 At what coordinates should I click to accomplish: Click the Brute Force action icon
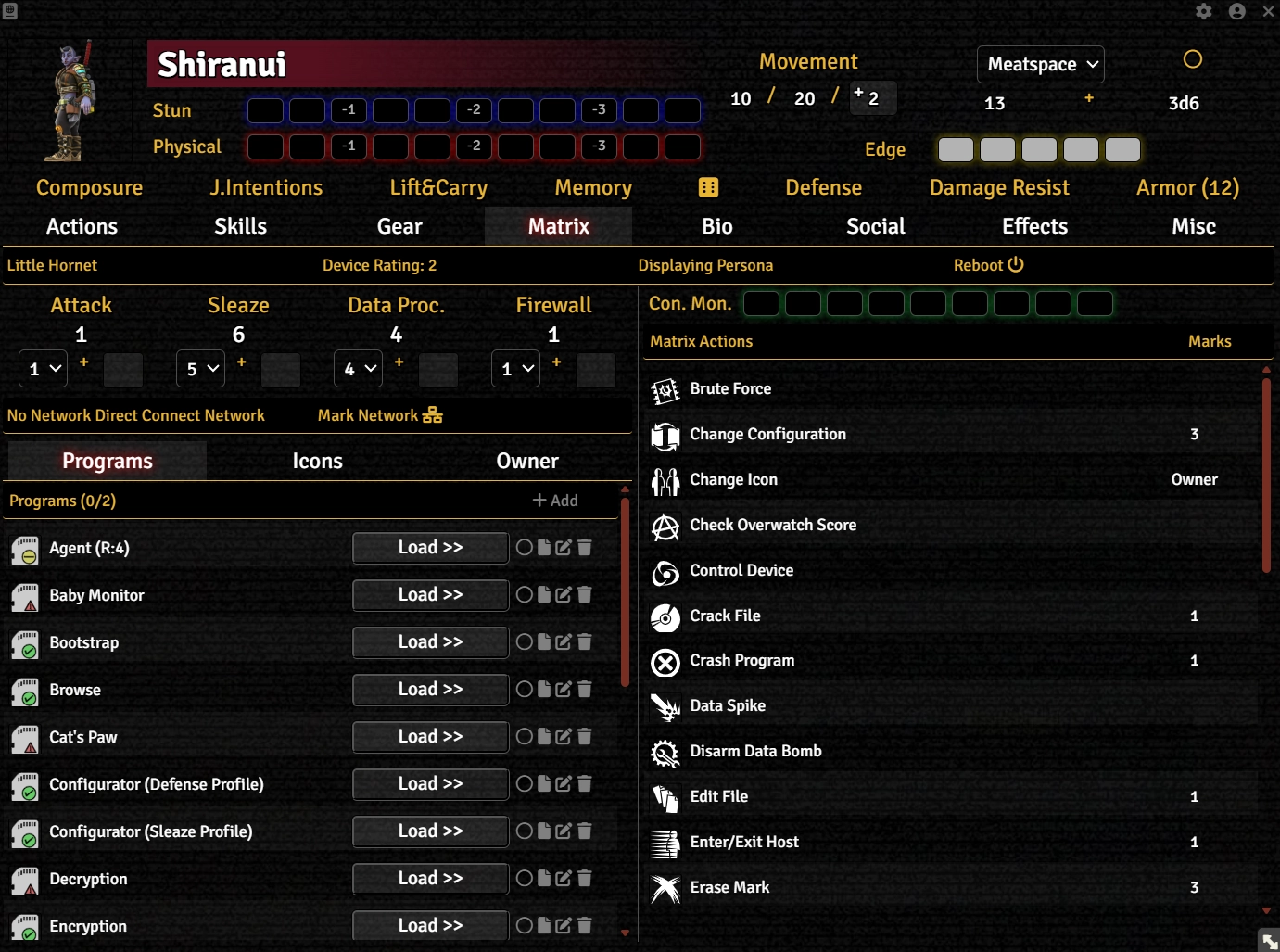click(665, 390)
